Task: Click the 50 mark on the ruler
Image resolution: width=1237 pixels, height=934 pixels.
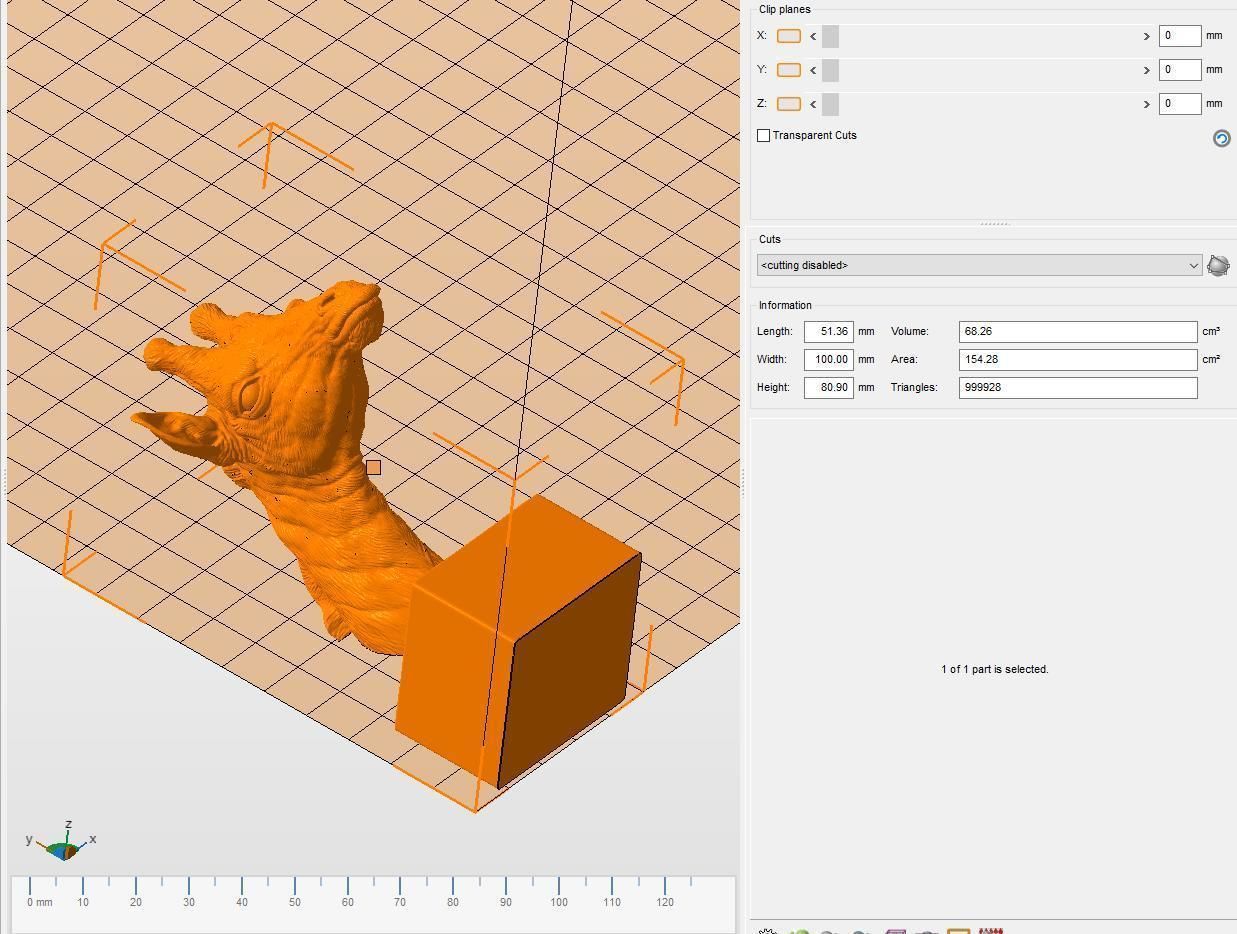Action: (294, 902)
